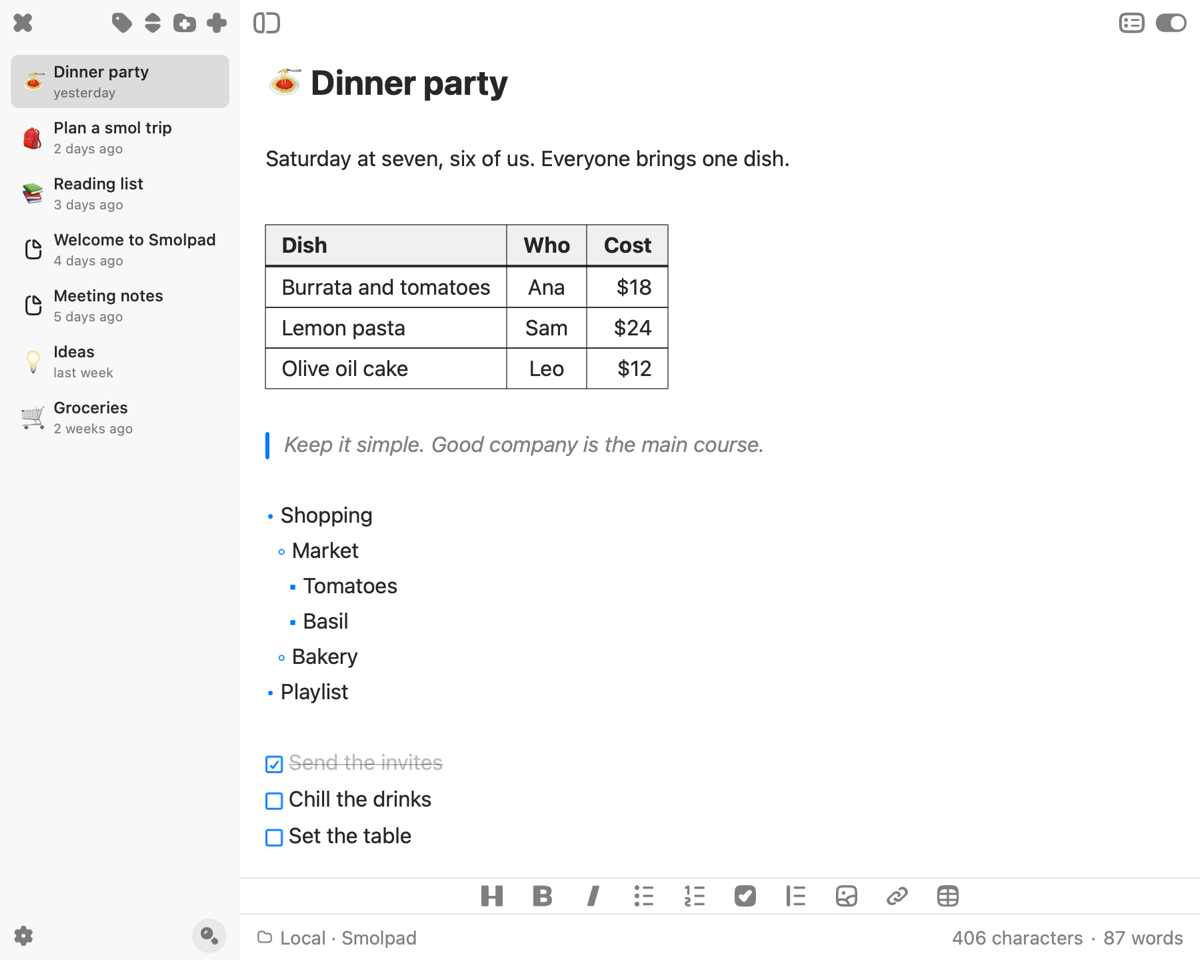Click the $18 cost cell
This screenshot has height=960, width=1200.
pos(627,287)
